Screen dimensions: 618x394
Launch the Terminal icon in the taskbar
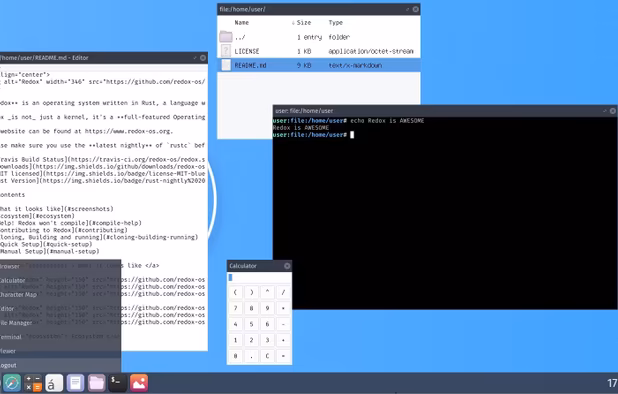[x=117, y=383]
